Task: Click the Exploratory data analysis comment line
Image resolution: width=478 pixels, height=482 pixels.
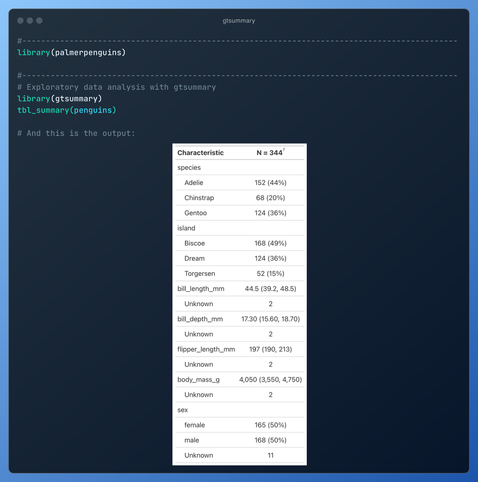Action: [117, 87]
